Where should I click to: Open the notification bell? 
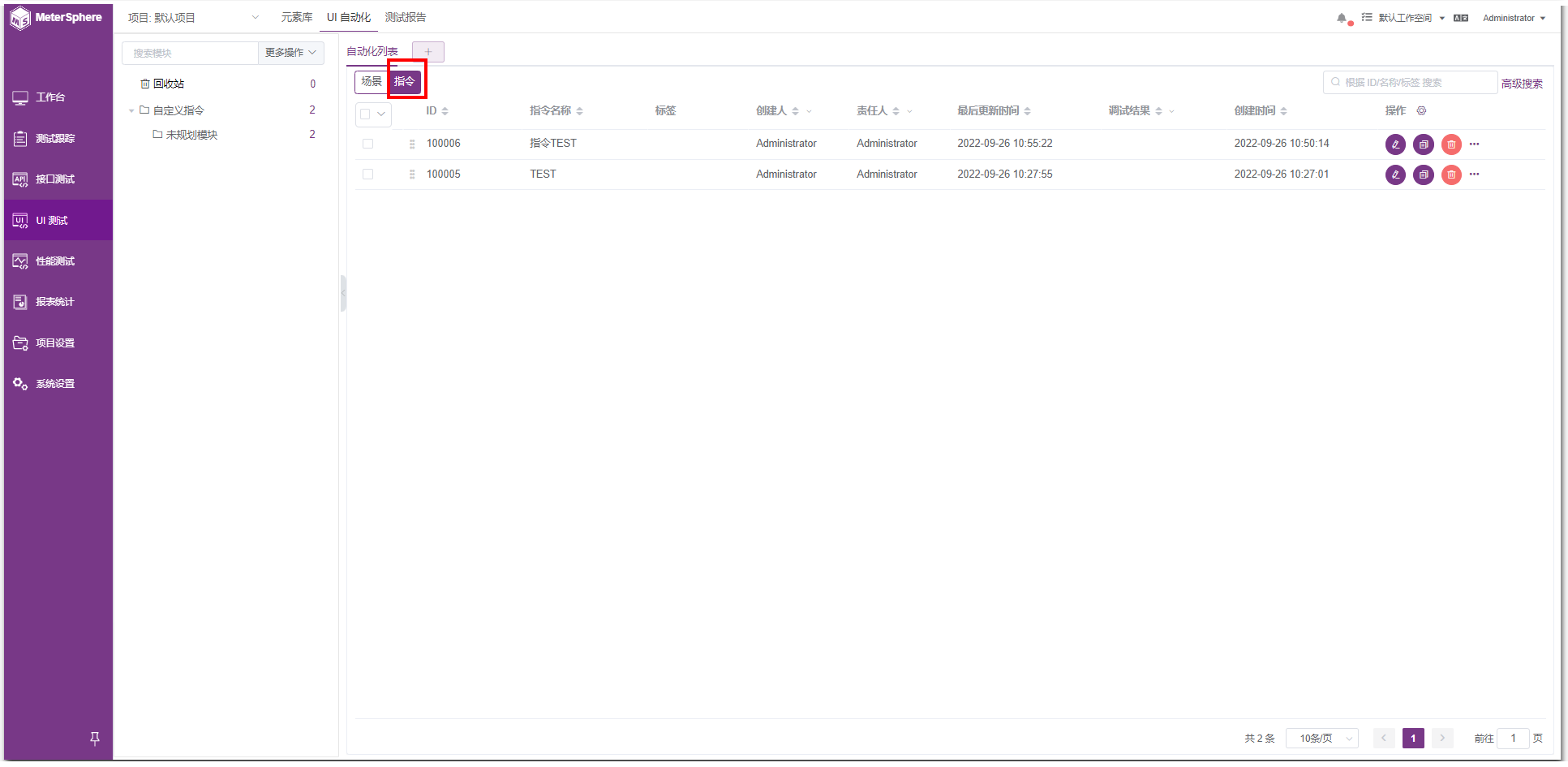coord(1342,18)
